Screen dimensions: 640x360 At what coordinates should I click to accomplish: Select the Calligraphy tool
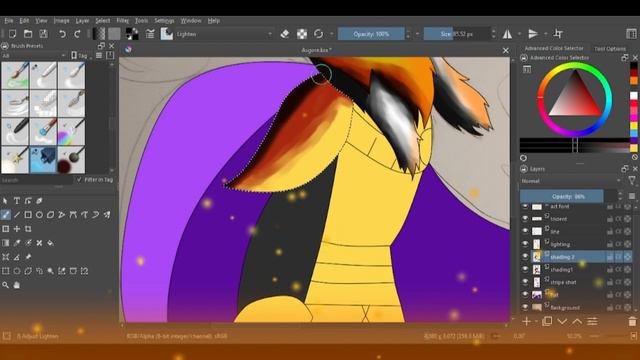(x=39, y=201)
